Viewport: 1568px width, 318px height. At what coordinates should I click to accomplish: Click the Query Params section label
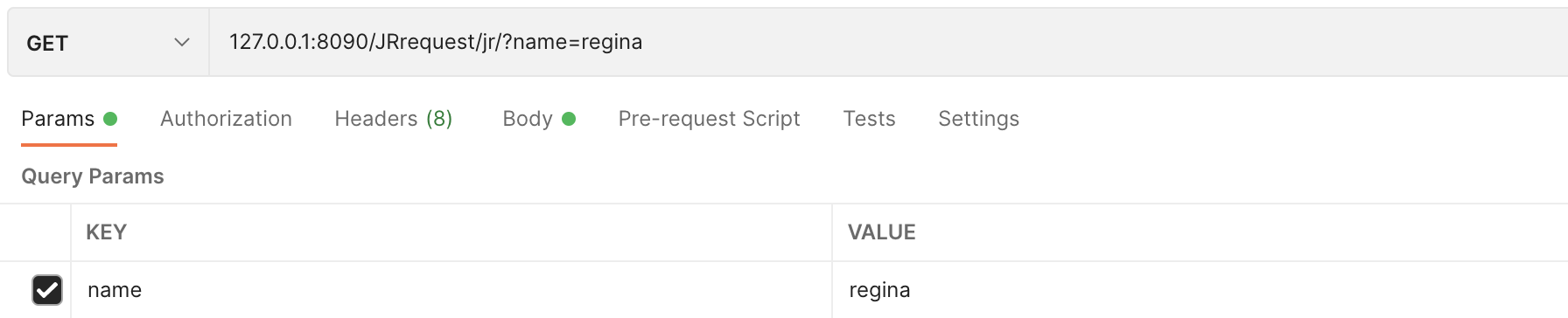(93, 176)
